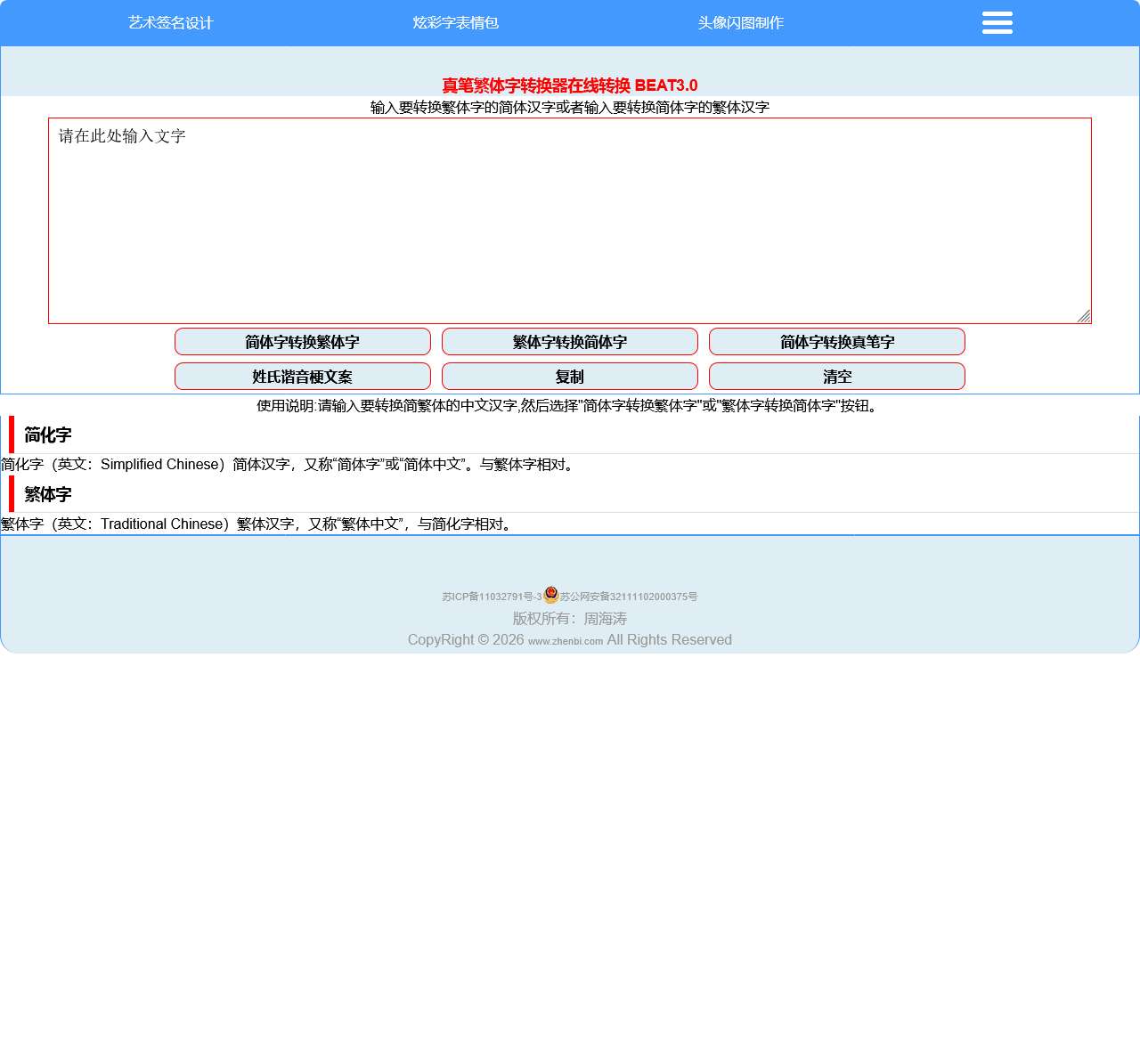Open the hamburger menu icon
This screenshot has width=1140, height=1064.
(997, 23)
